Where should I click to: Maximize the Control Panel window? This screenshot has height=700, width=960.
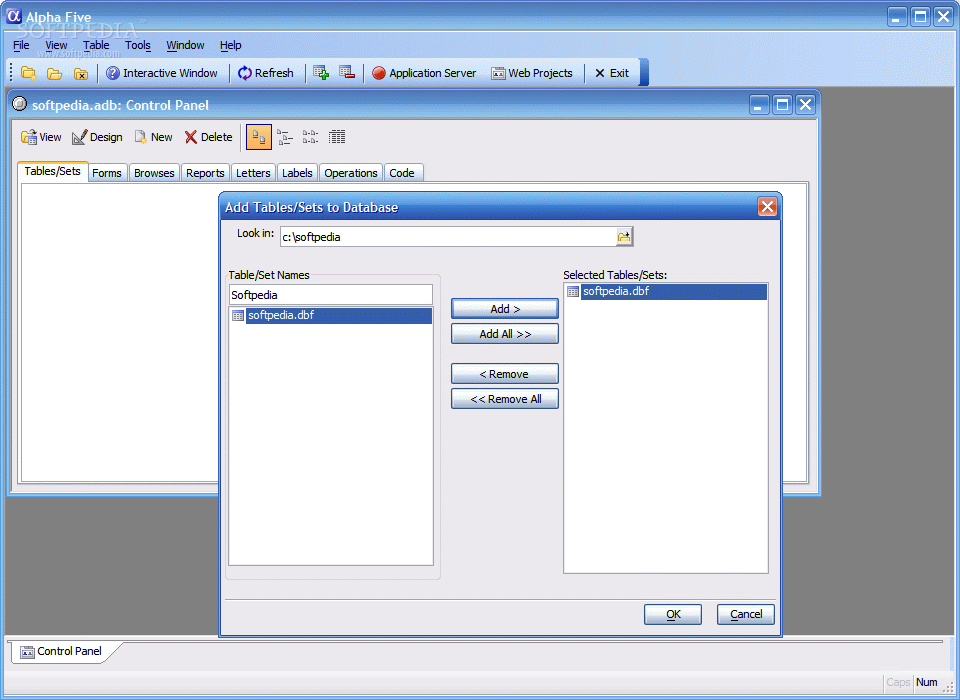click(782, 105)
